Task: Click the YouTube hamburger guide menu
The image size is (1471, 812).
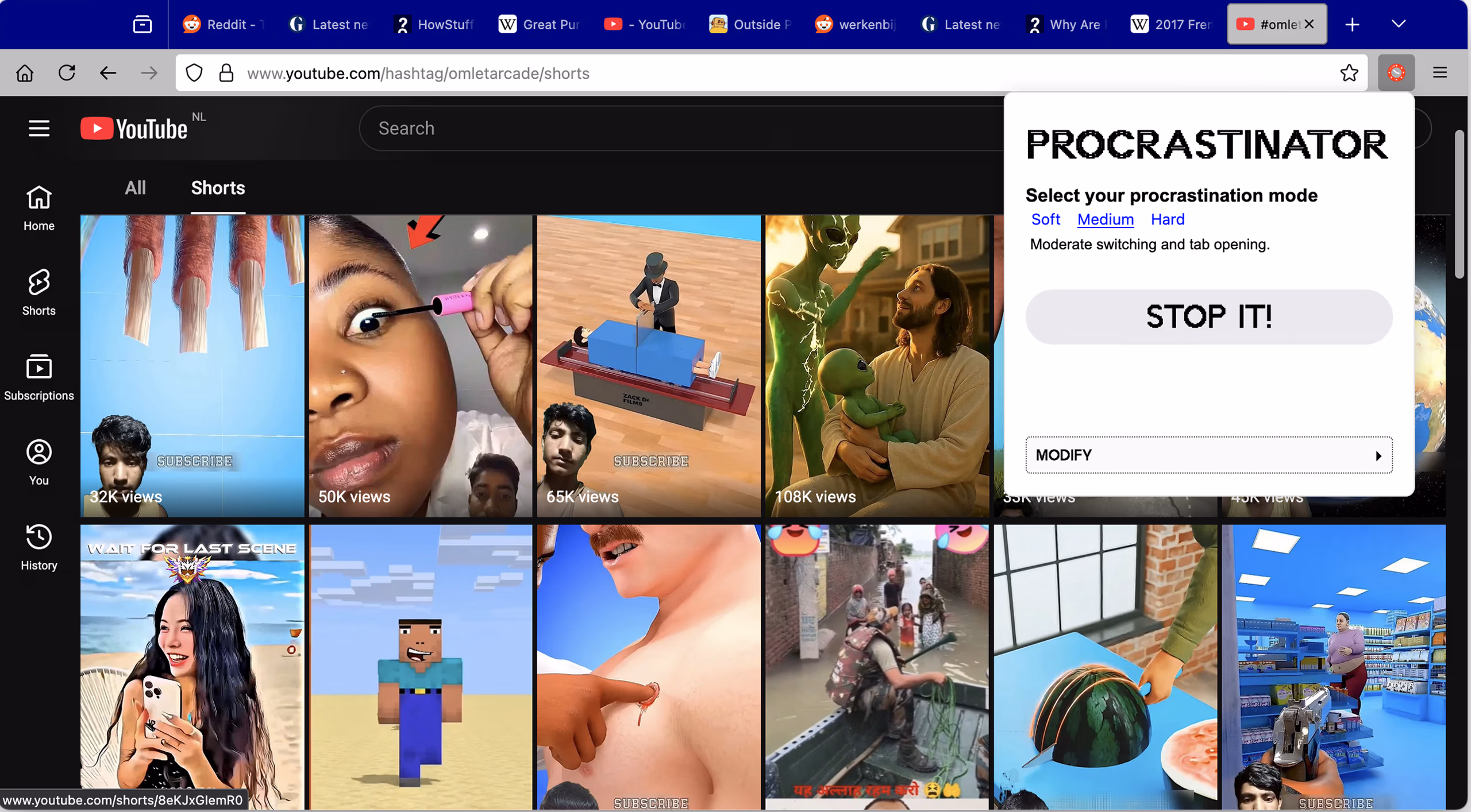Action: (x=38, y=128)
